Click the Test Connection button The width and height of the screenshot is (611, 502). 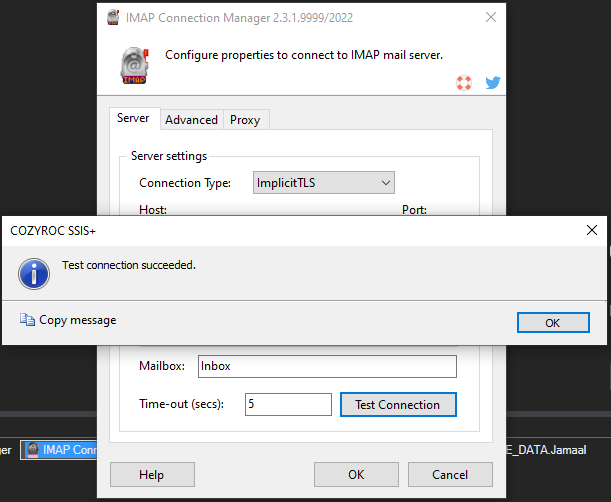click(x=397, y=405)
